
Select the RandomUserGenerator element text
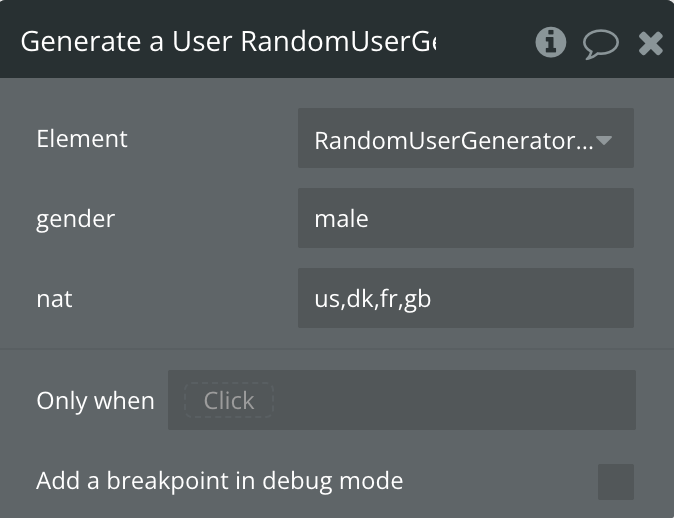(x=452, y=140)
